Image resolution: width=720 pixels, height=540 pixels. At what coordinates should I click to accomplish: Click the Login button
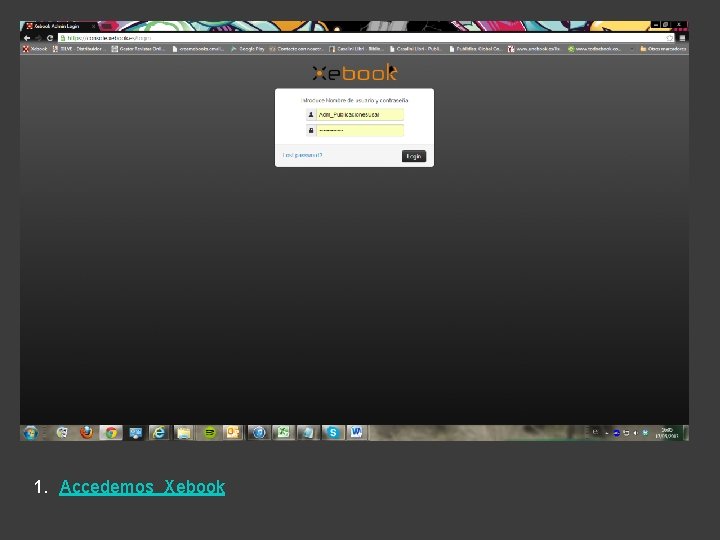point(414,156)
